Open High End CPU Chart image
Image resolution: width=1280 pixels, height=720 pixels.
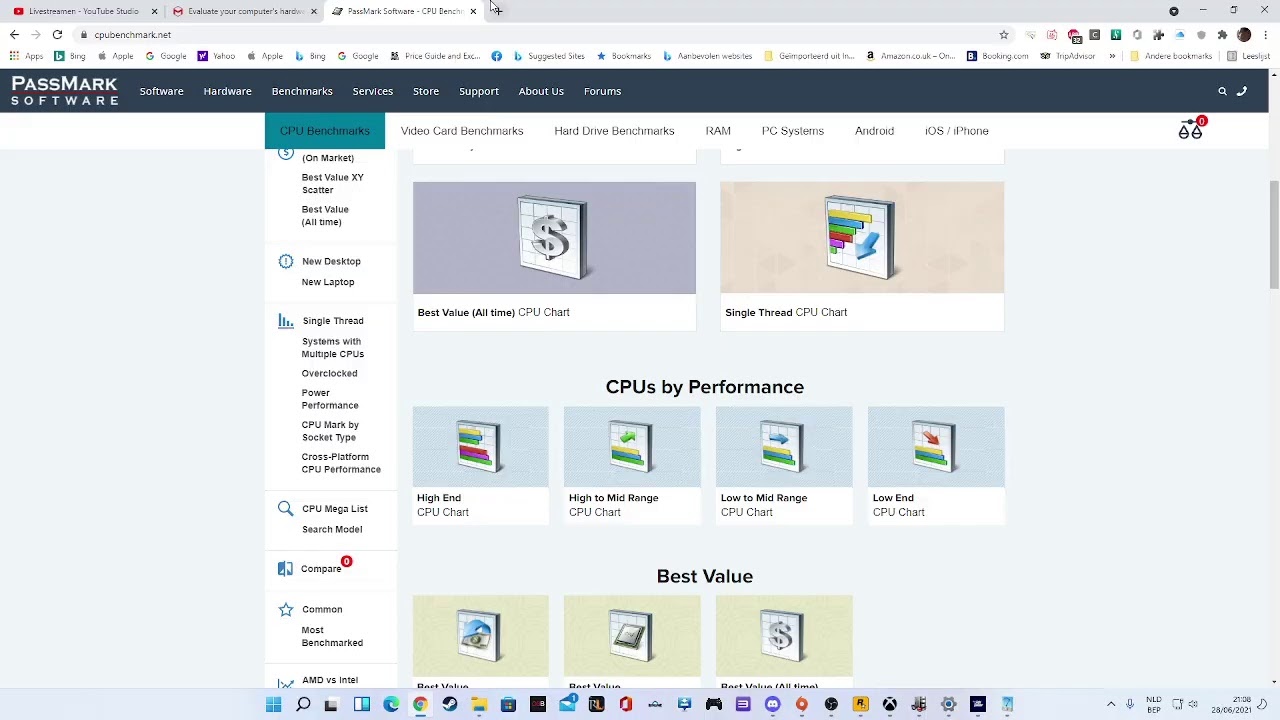[x=480, y=447]
